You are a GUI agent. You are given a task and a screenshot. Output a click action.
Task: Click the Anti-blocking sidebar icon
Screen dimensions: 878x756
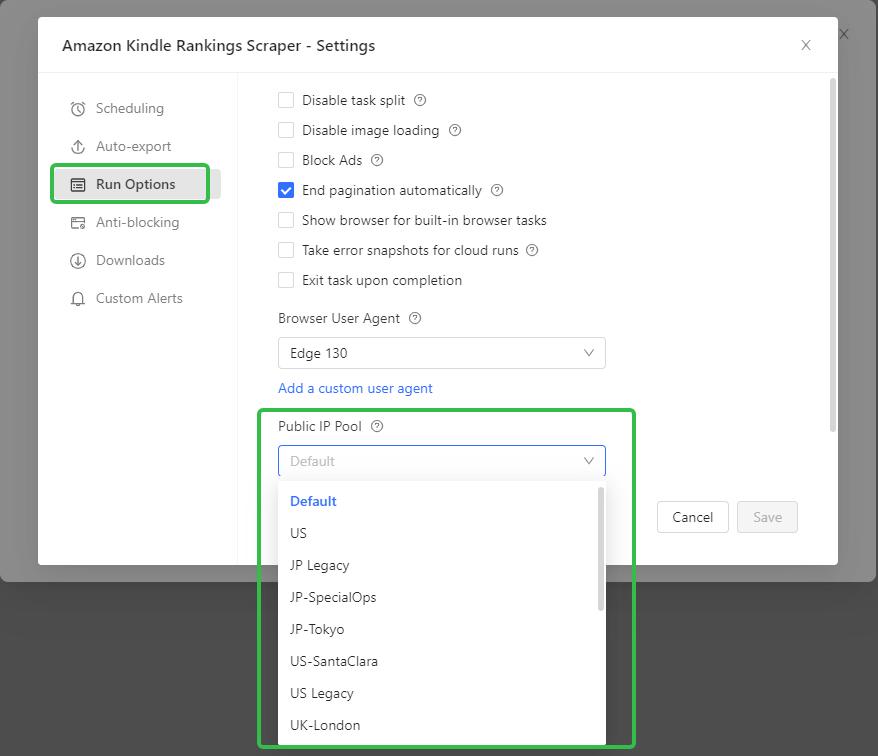78,223
